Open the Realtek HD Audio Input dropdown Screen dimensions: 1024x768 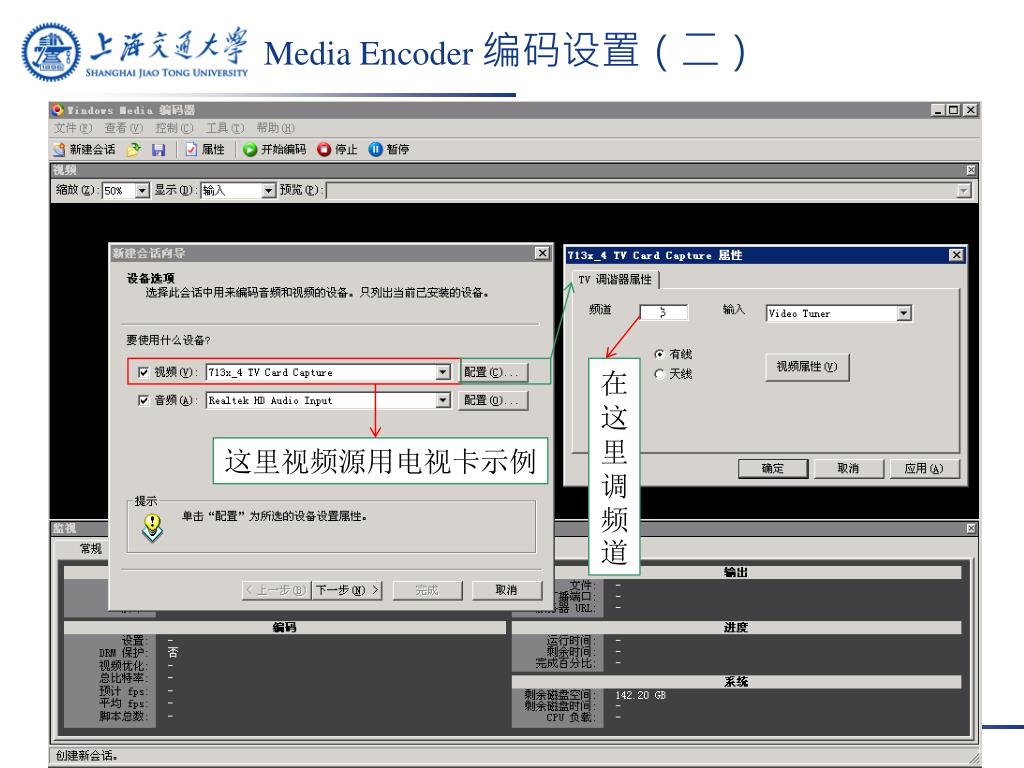point(443,400)
